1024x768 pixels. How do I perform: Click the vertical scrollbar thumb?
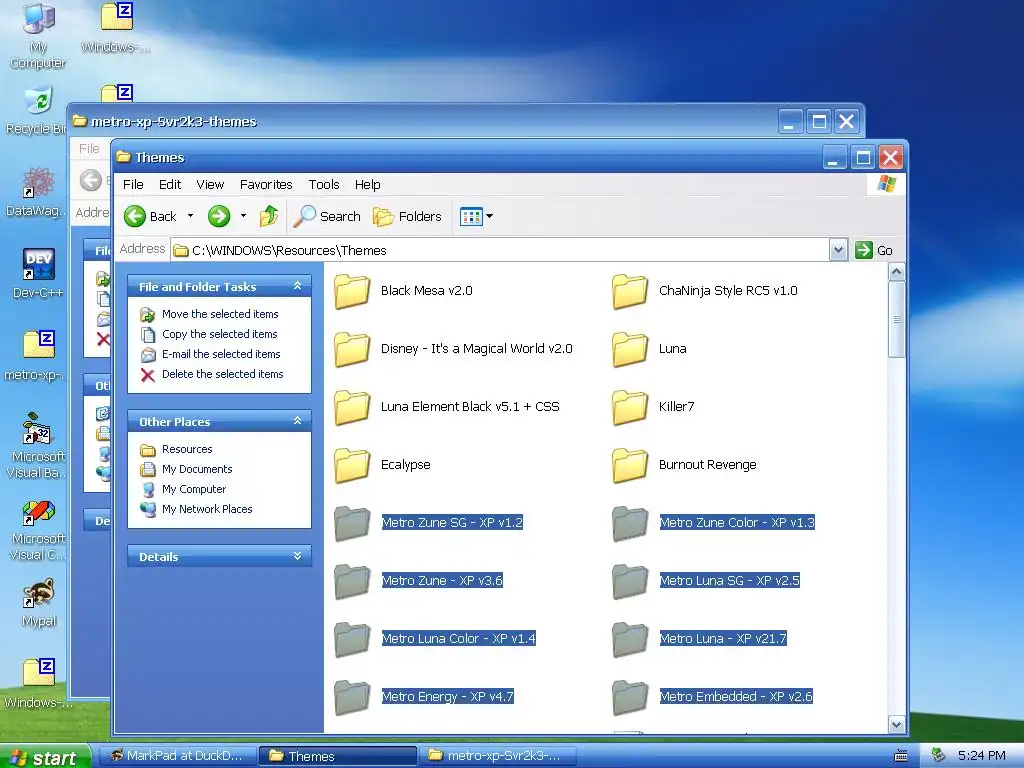897,319
